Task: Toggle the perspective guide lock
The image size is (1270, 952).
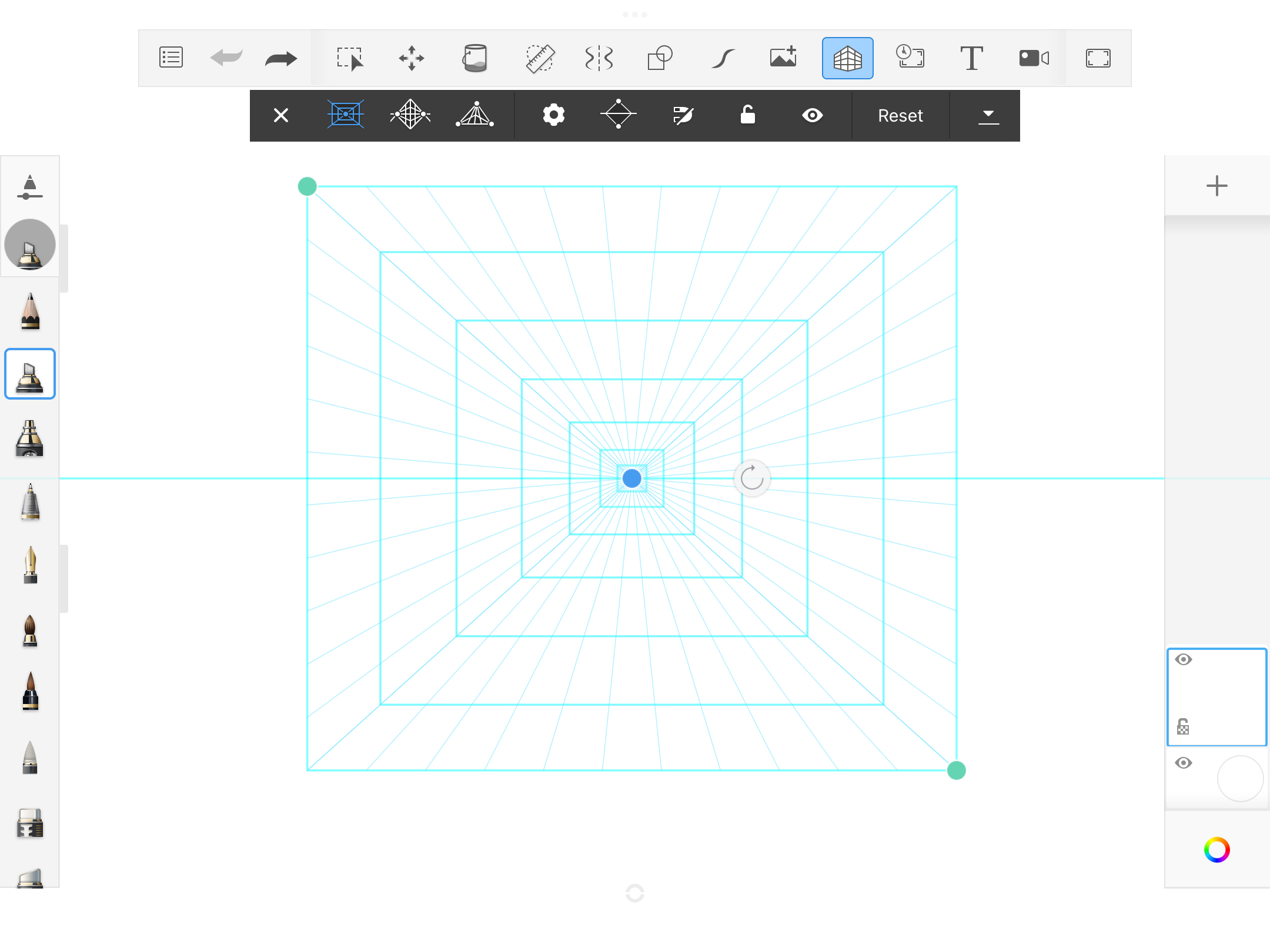Action: click(747, 115)
